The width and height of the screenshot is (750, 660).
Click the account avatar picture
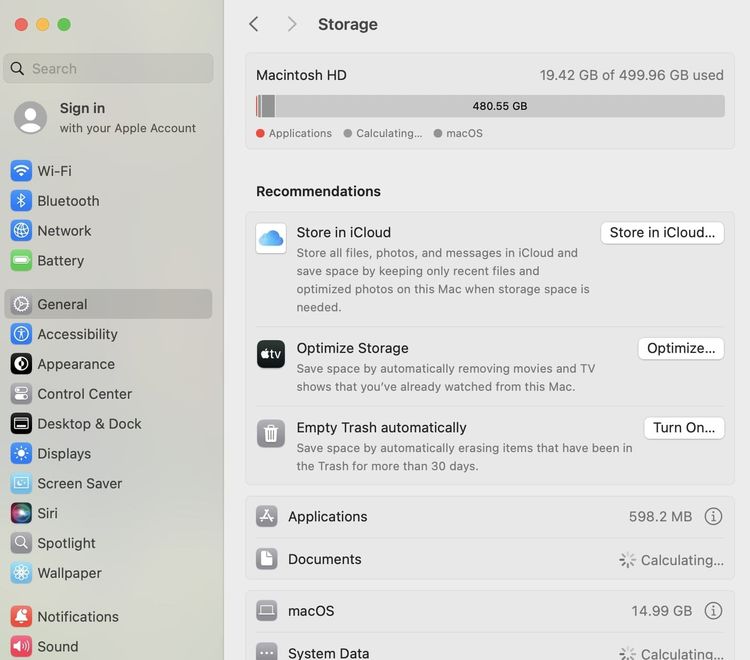tap(30, 118)
